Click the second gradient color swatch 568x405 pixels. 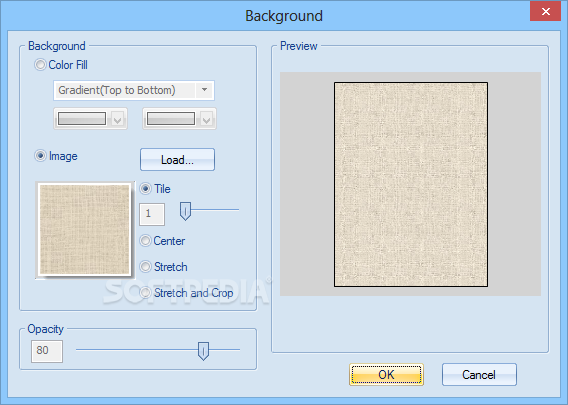point(171,119)
